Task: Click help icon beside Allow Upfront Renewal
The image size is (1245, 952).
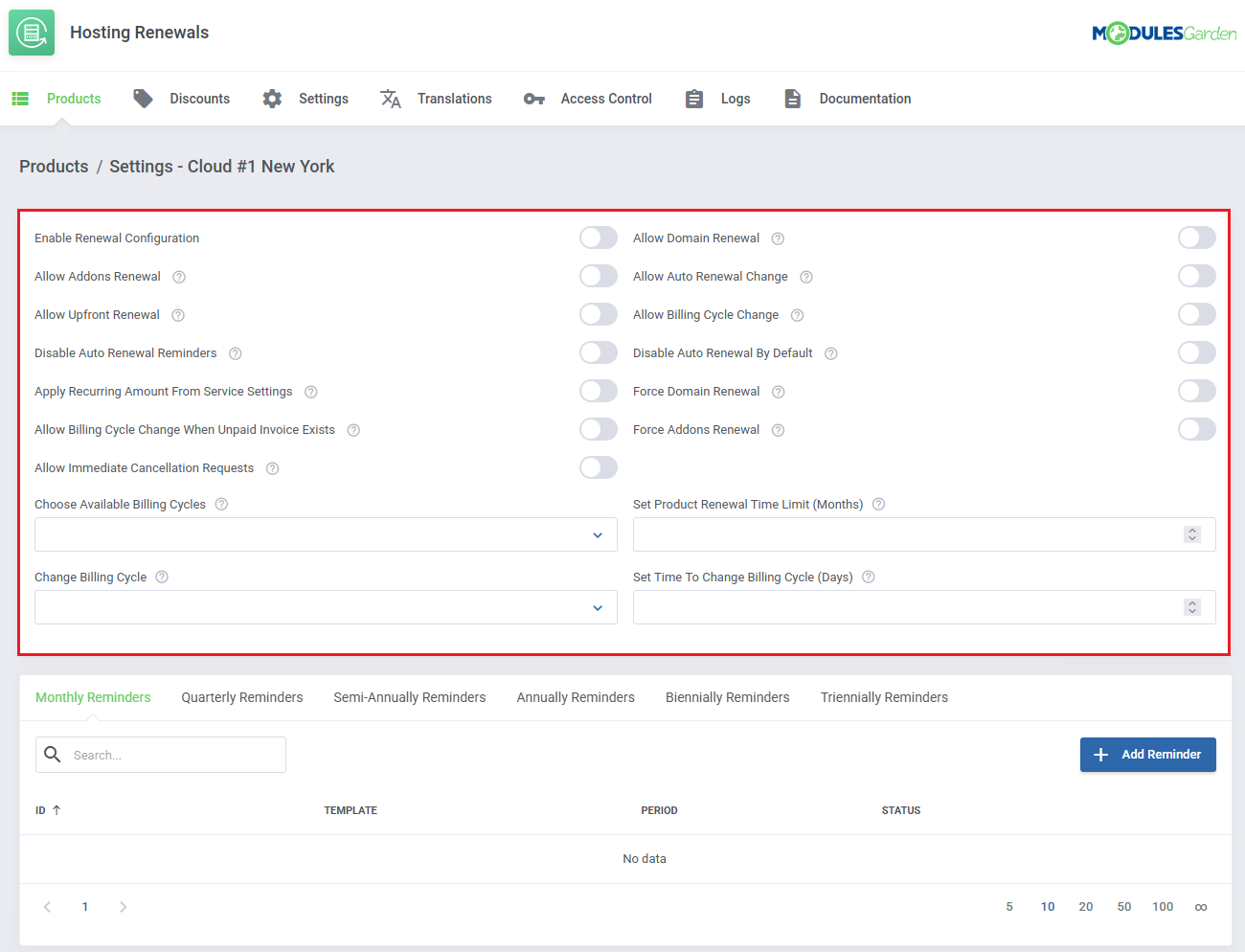Action: pos(178,315)
